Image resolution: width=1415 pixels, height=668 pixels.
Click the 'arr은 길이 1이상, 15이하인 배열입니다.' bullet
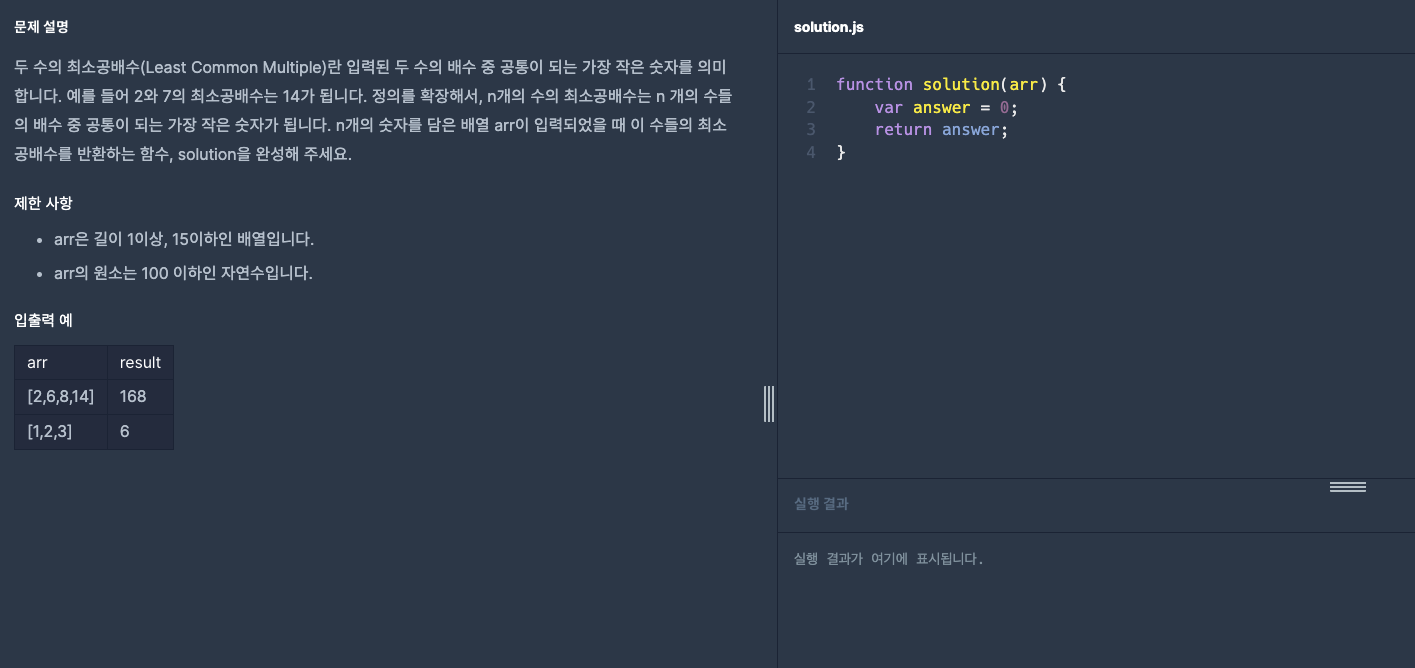tap(184, 239)
